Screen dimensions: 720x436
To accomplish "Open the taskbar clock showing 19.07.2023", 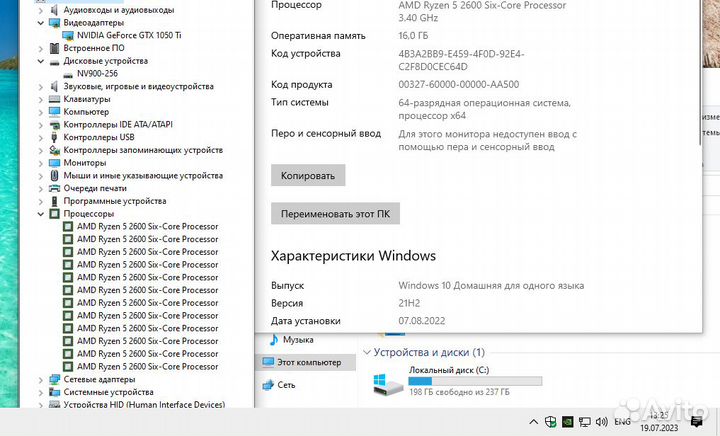I will tap(659, 422).
